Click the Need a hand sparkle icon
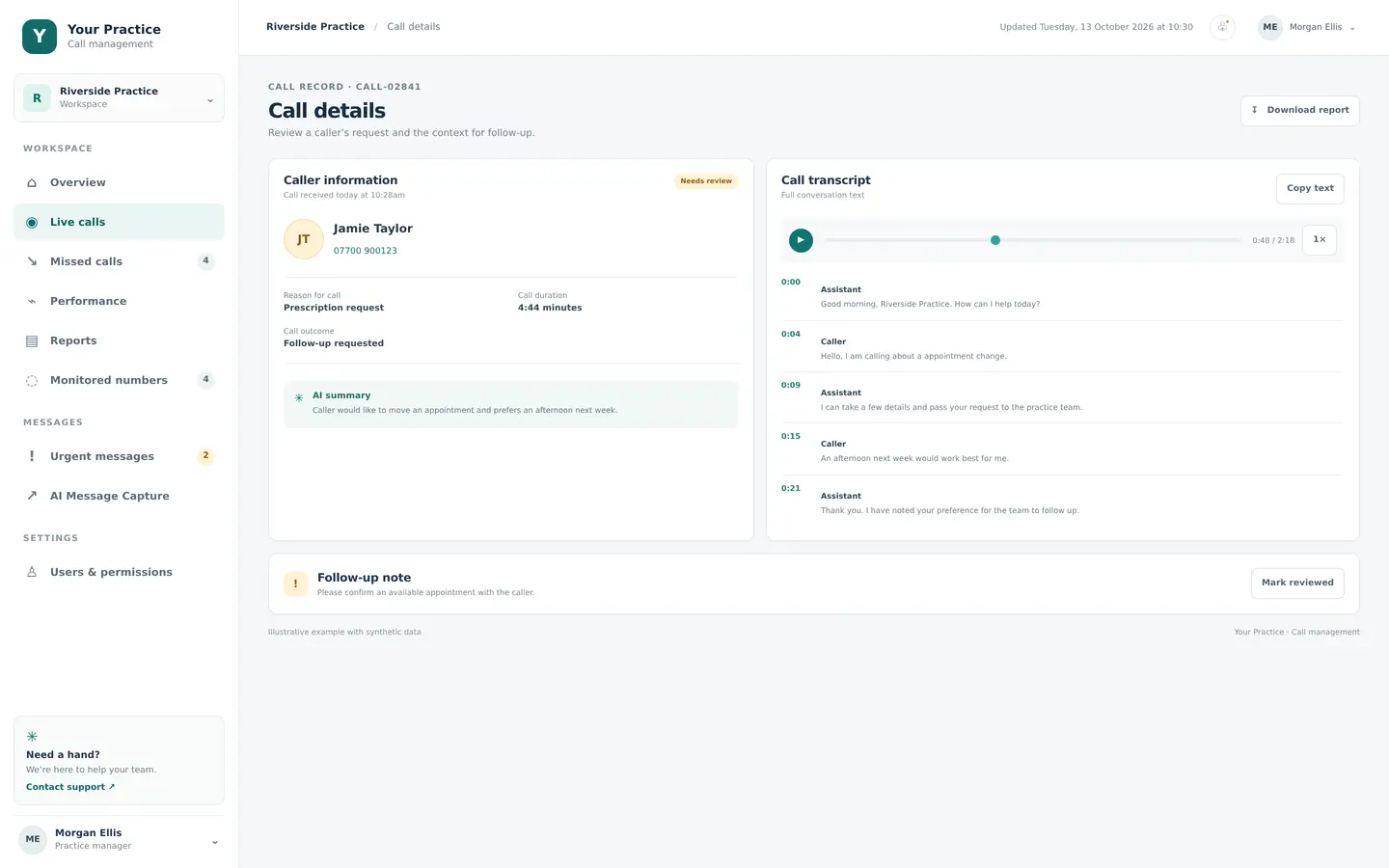1389x868 pixels. click(32, 736)
